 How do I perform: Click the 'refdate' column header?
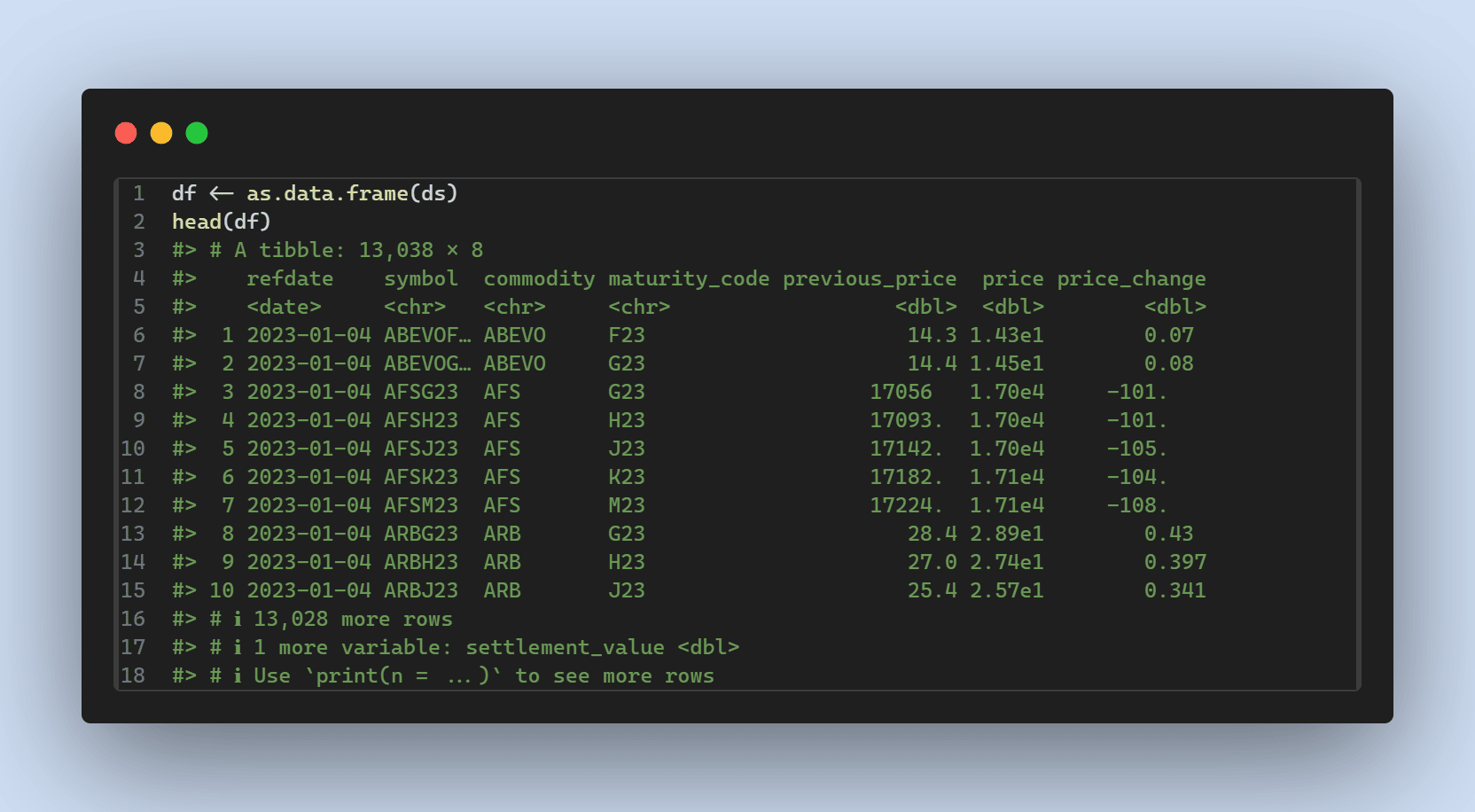[290, 278]
